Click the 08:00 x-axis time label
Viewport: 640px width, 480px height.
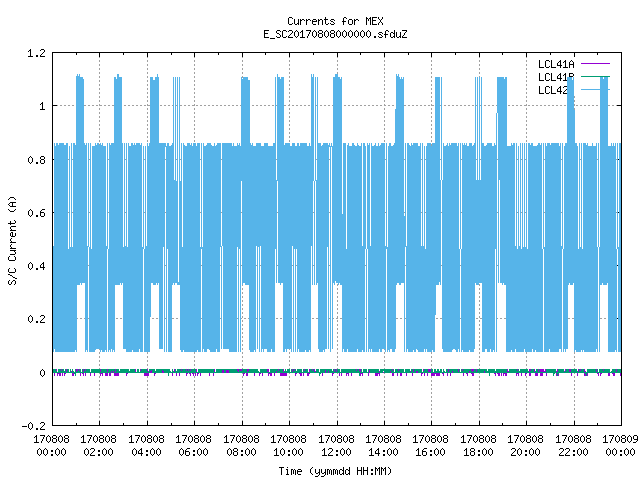241,453
